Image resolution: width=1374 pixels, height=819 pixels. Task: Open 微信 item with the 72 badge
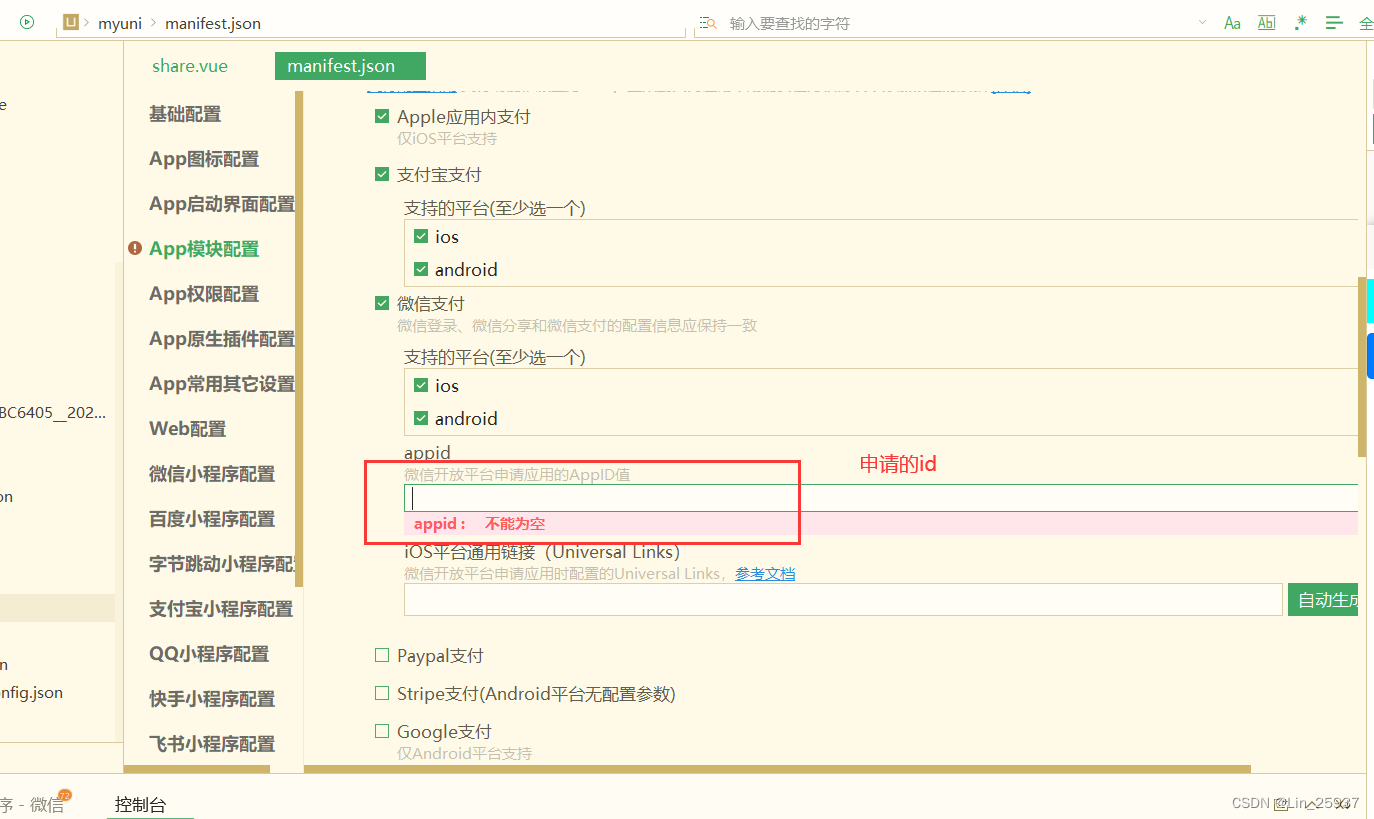47,803
